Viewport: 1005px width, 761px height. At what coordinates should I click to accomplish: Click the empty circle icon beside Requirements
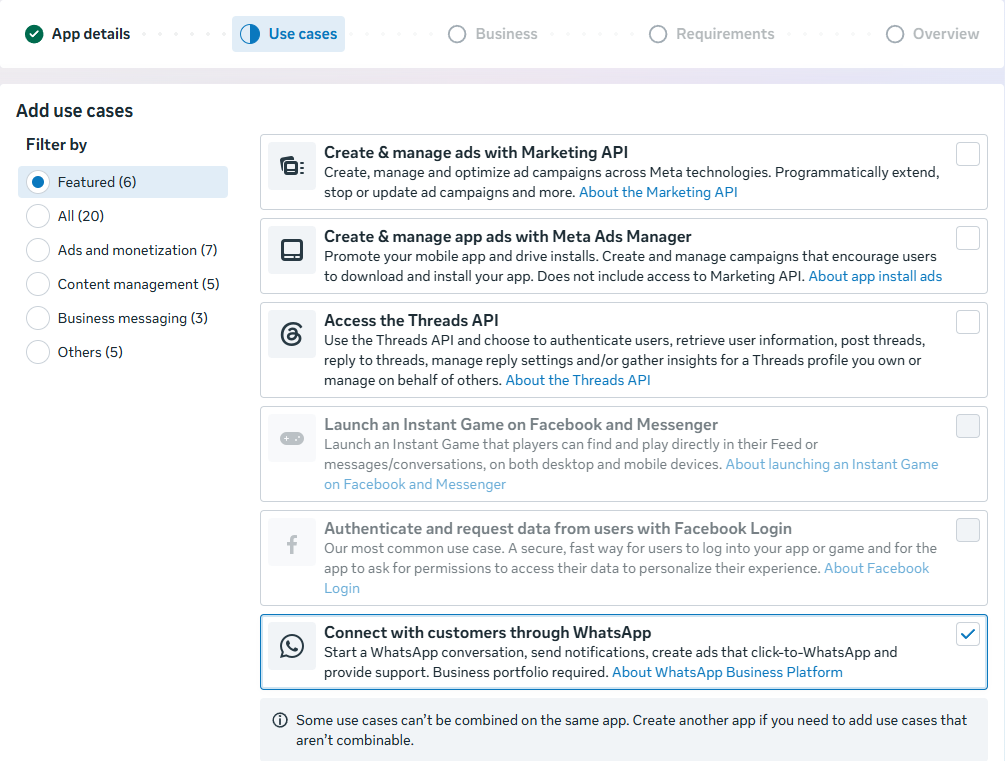[658, 34]
